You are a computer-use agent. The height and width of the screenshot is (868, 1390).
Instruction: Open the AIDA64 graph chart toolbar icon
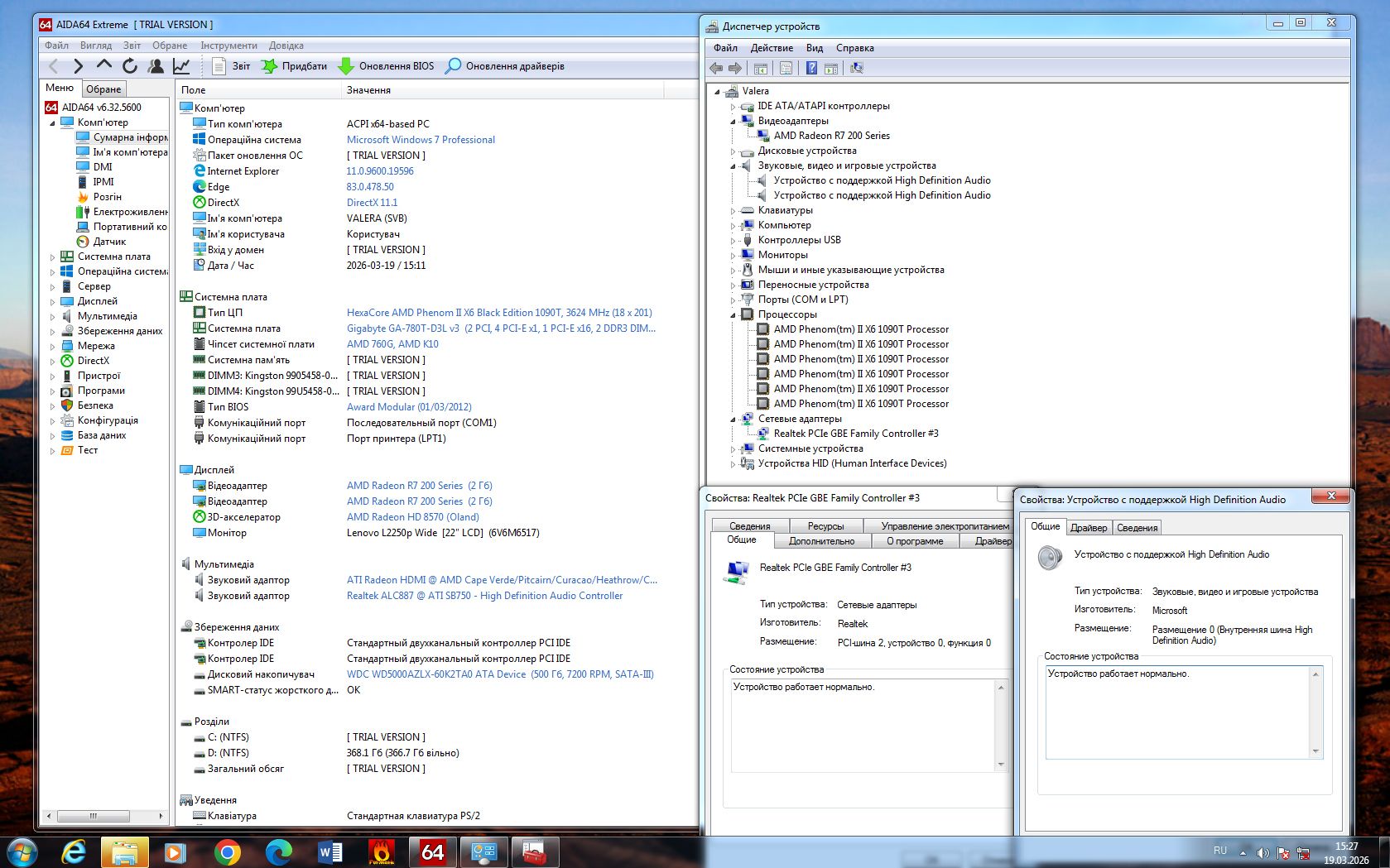pyautogui.click(x=181, y=66)
